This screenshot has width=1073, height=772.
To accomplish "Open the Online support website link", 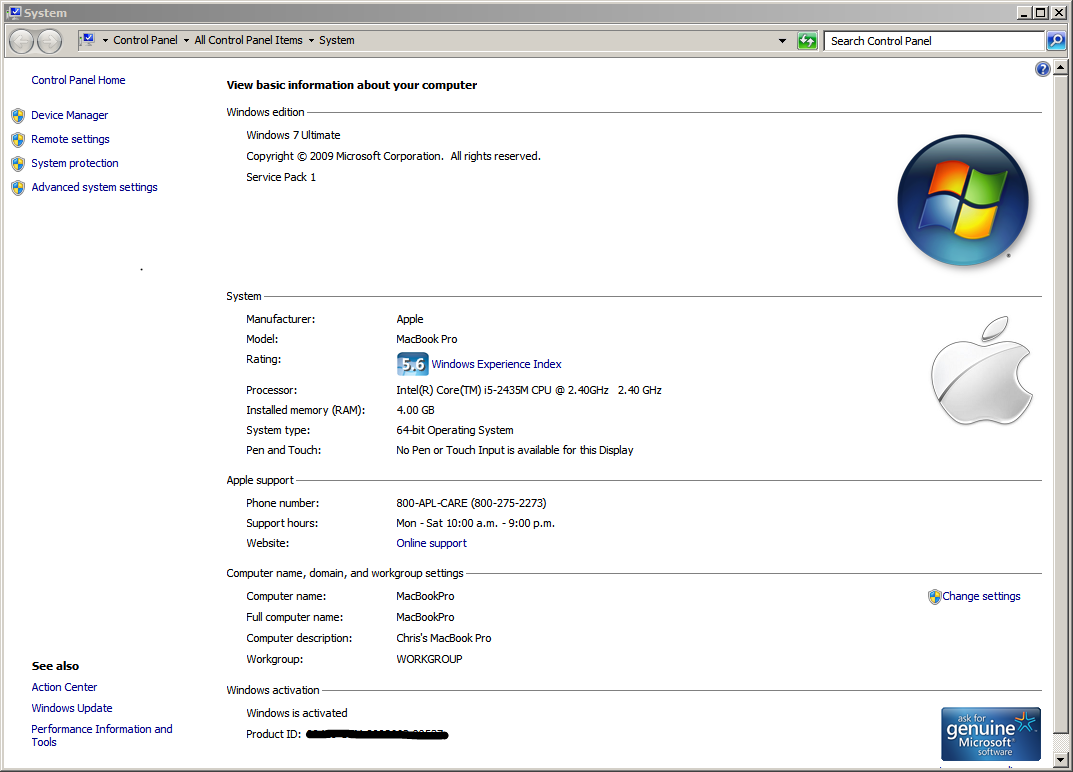I will [431, 543].
